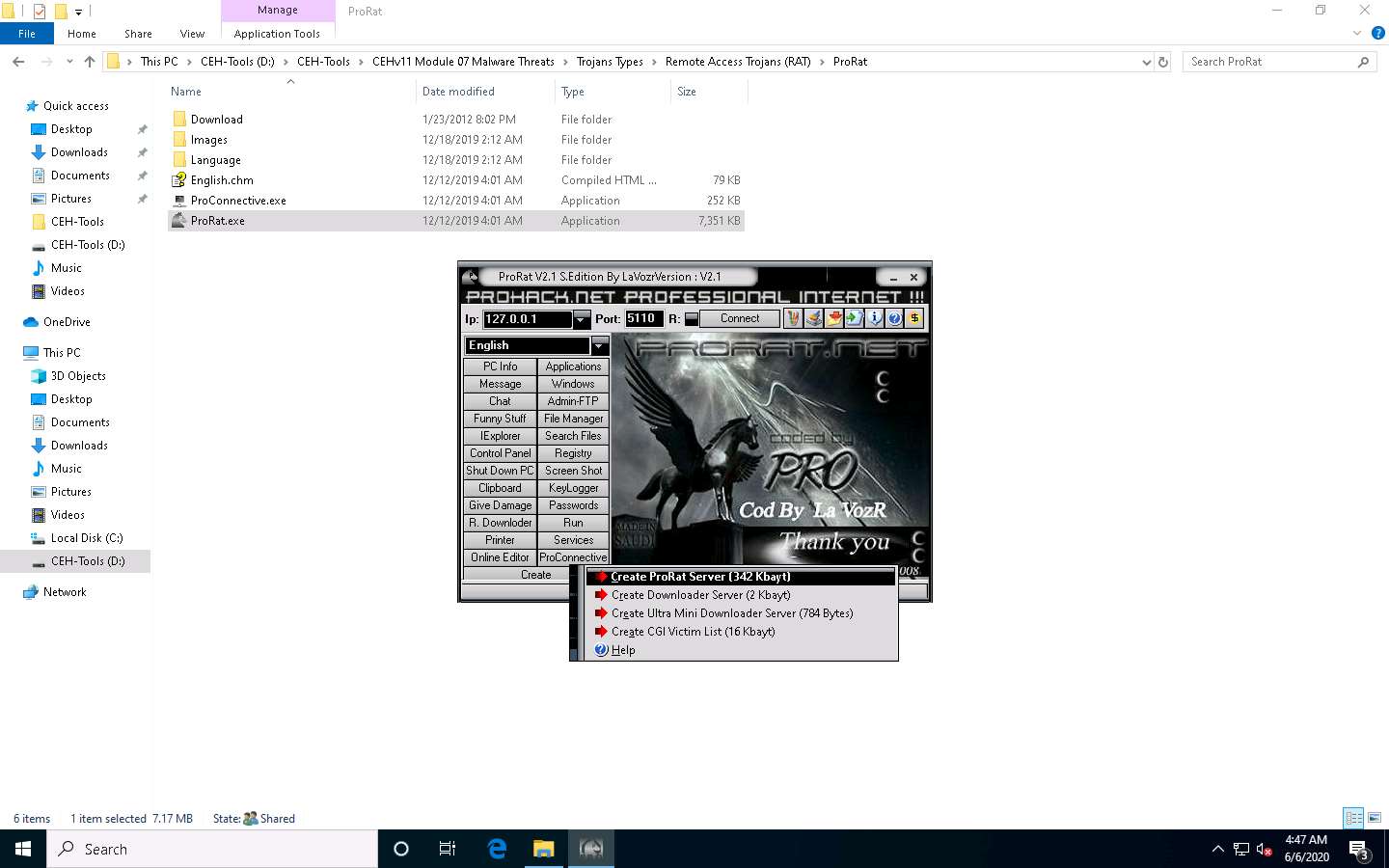Click the color palette toolbar icon in ProRat
Screen dimensions: 1389x868
pos(793,318)
